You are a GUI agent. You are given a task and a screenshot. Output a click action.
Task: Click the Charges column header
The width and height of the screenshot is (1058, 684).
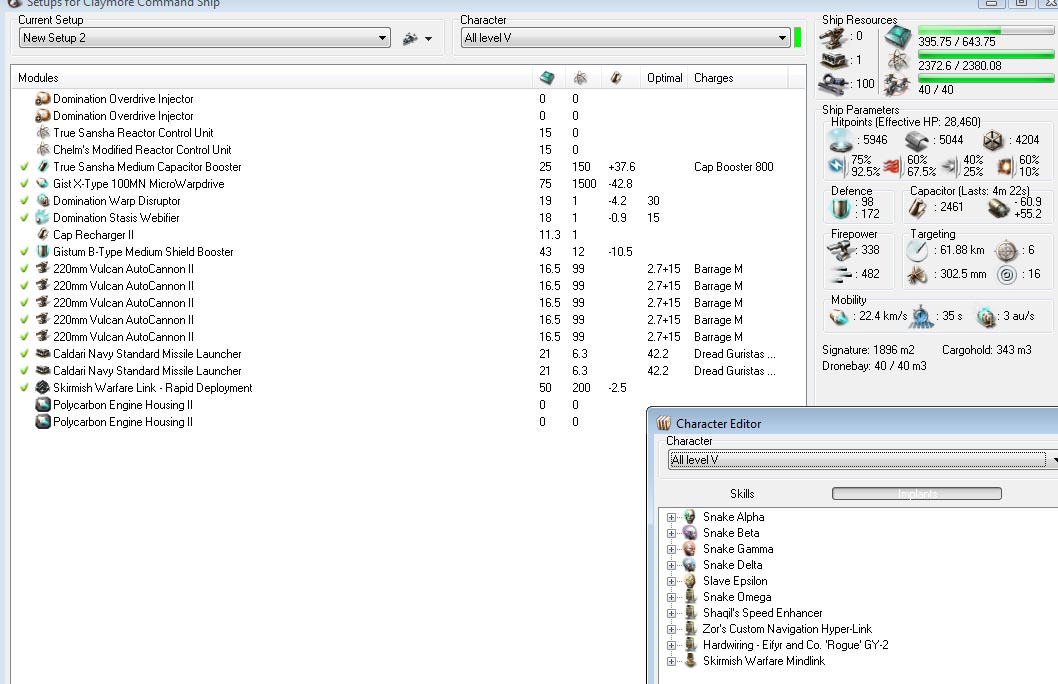713,78
